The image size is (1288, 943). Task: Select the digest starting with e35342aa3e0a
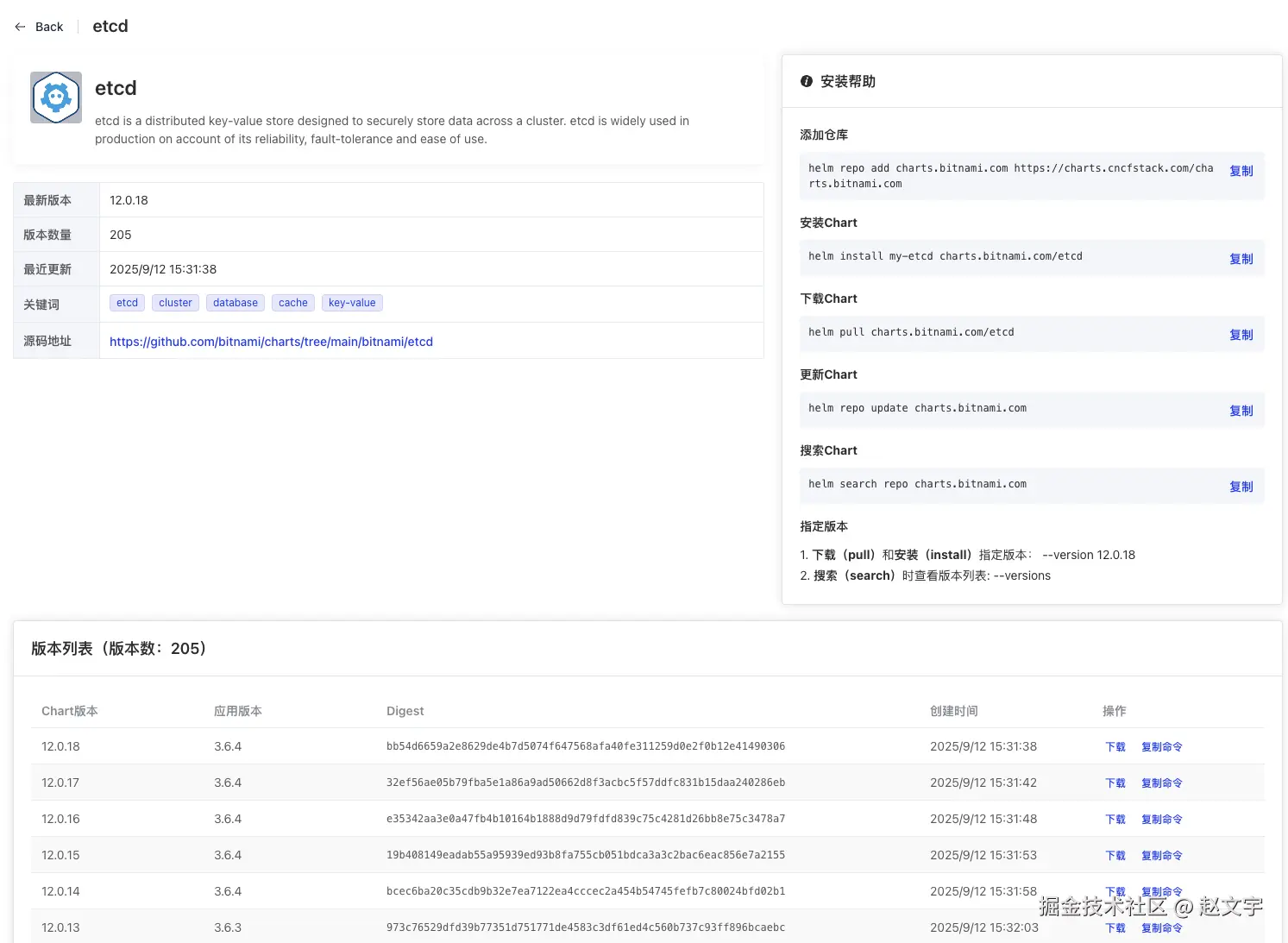click(586, 819)
